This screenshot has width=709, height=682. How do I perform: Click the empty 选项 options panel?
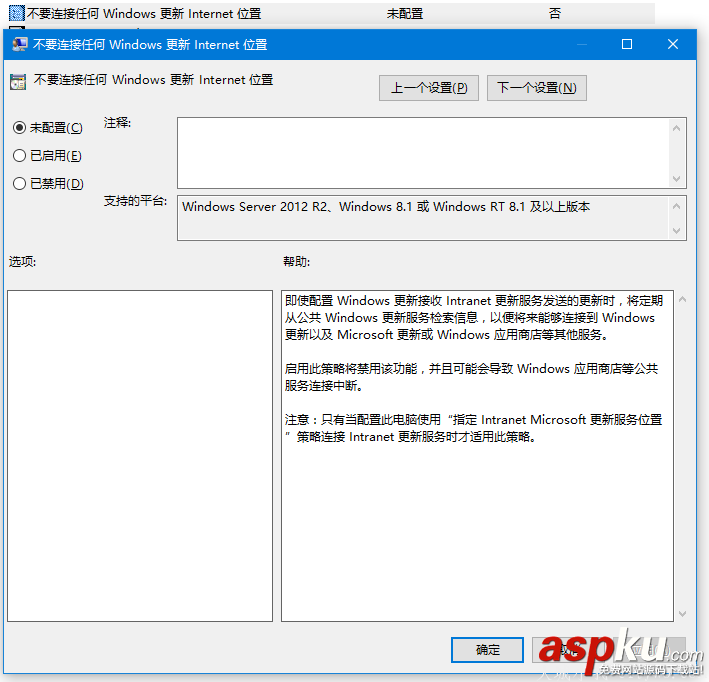140,456
